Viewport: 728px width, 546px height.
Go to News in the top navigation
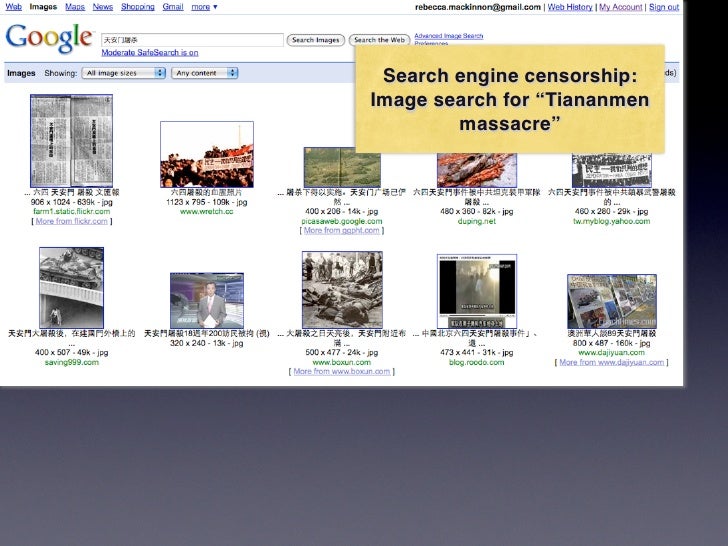coord(103,6)
